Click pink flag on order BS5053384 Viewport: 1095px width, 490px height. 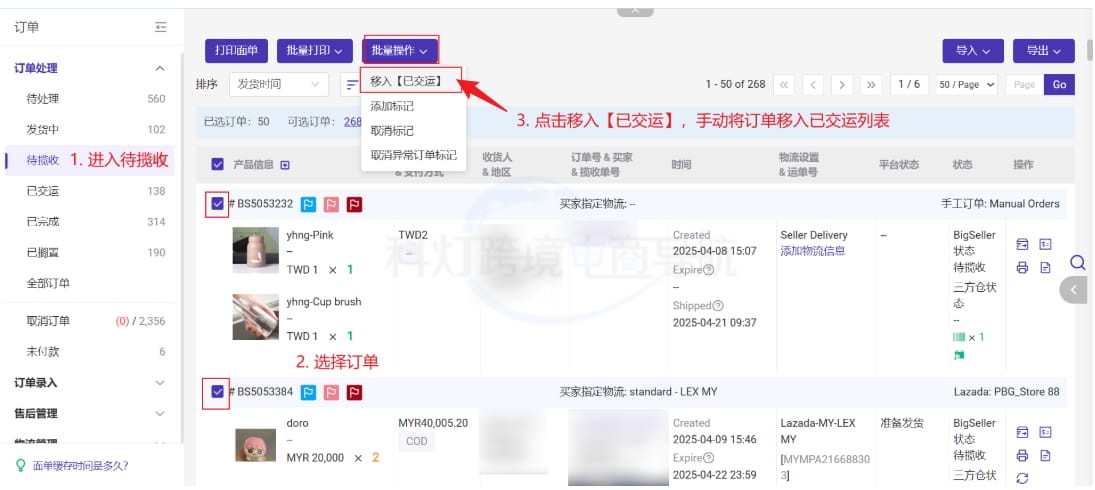(331, 392)
